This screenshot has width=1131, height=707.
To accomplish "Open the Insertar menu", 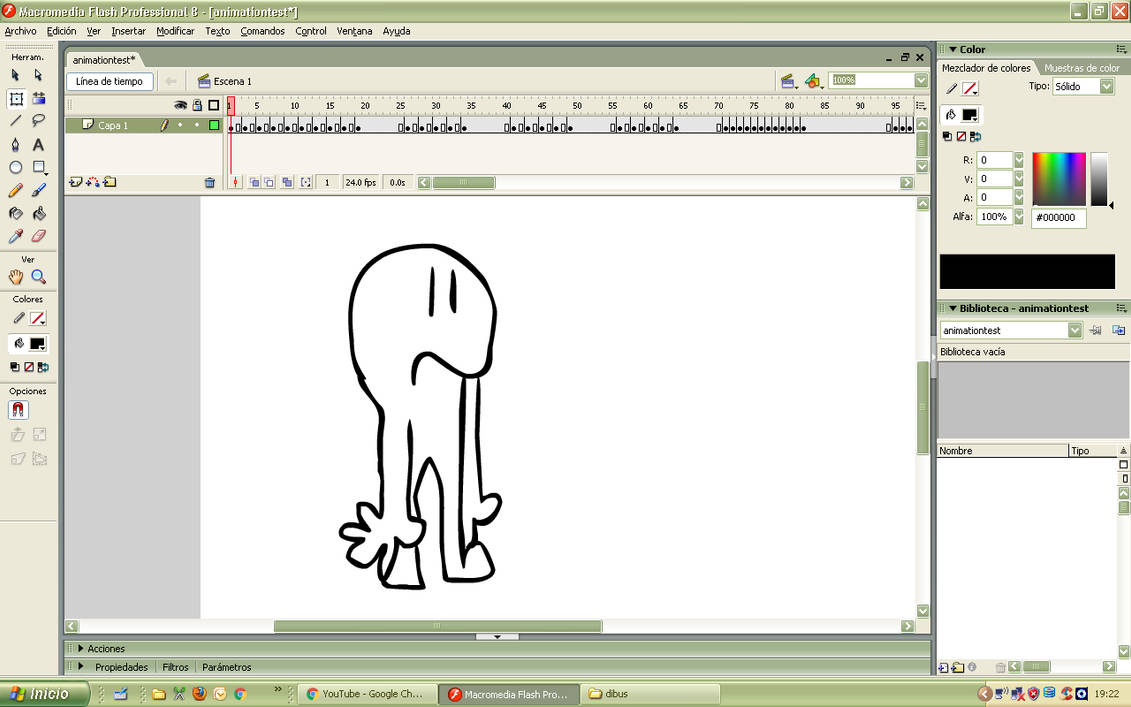I will [x=128, y=31].
